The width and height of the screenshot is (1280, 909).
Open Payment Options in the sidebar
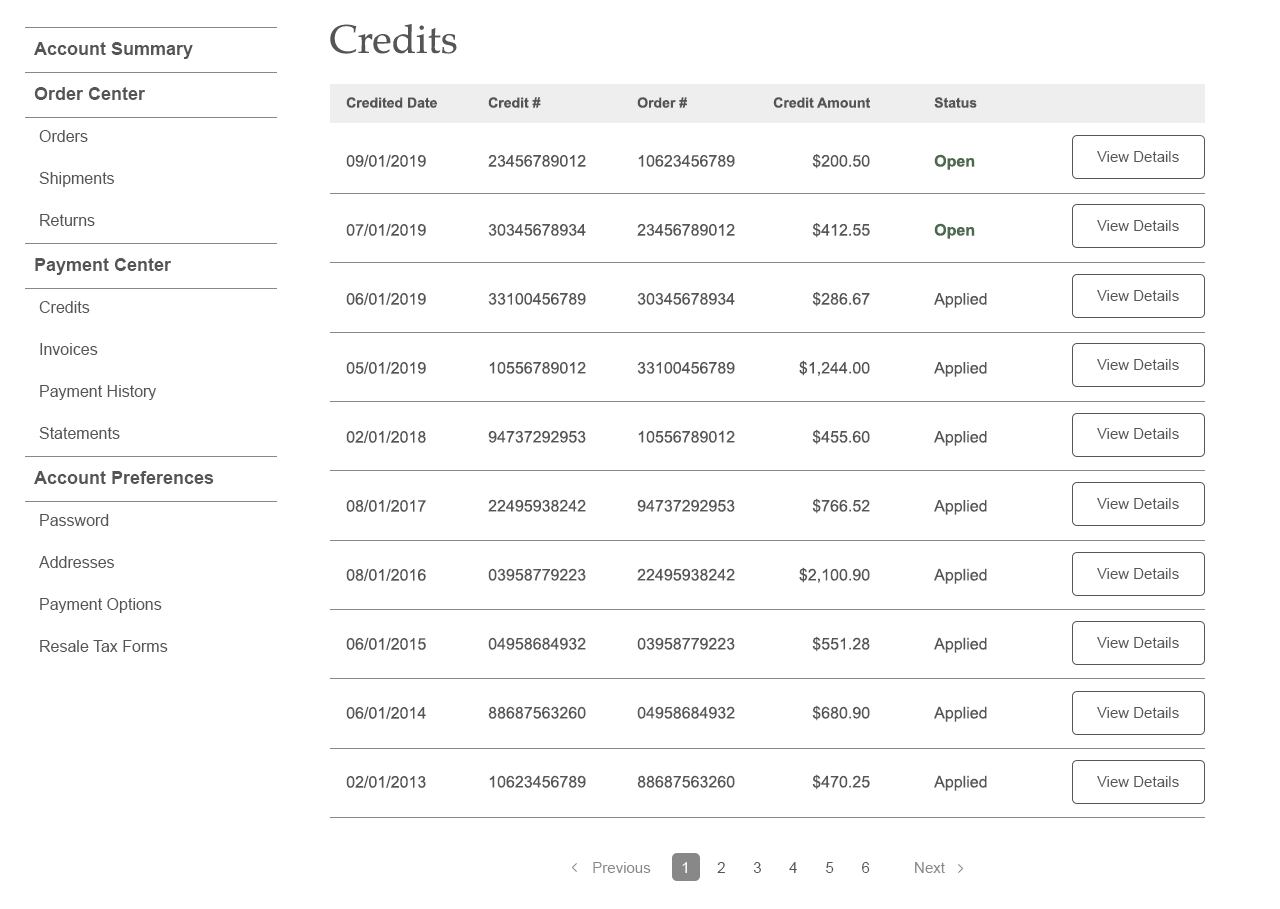point(100,604)
